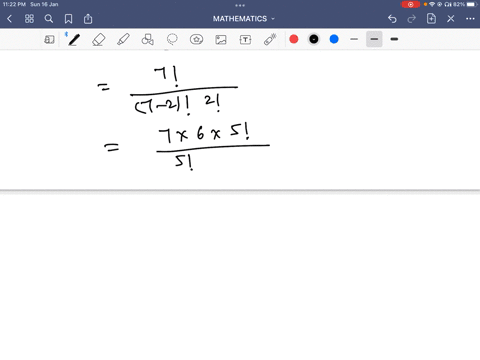The height and width of the screenshot is (360, 480).
Task: Go back using the left chevron
Action: click(x=9, y=19)
